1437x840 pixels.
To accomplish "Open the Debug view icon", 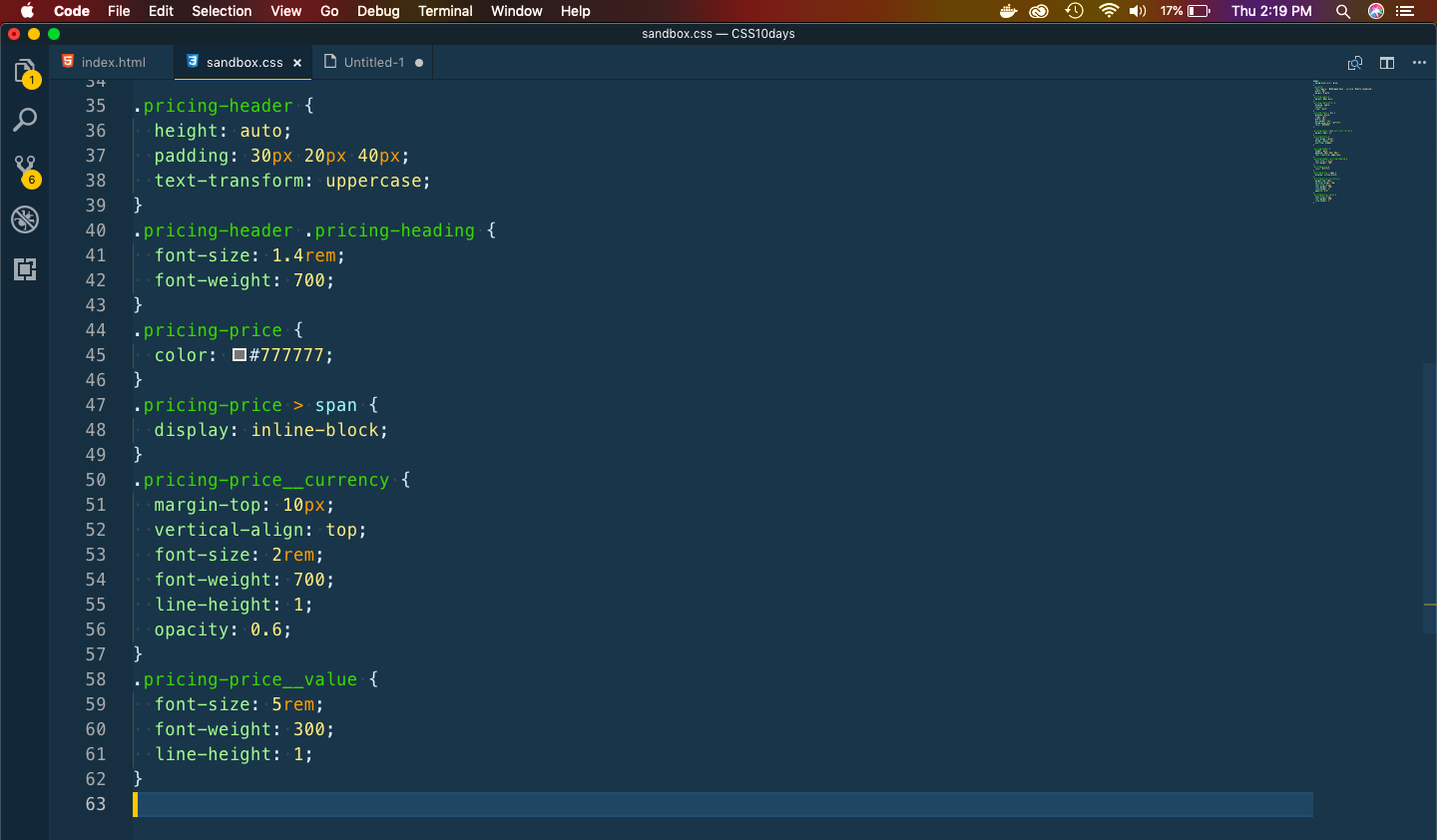I will [x=25, y=219].
